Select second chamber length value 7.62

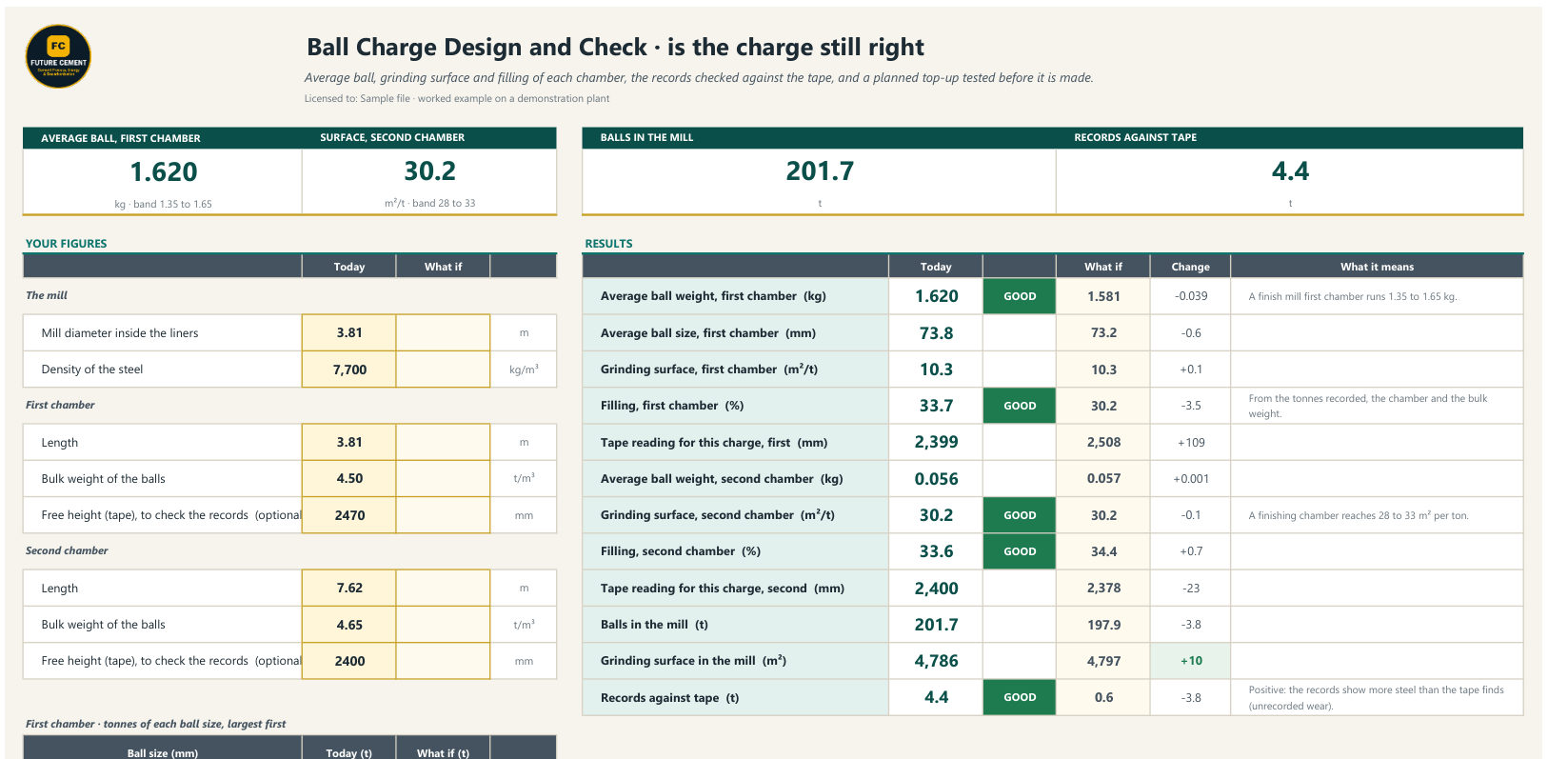349,589
